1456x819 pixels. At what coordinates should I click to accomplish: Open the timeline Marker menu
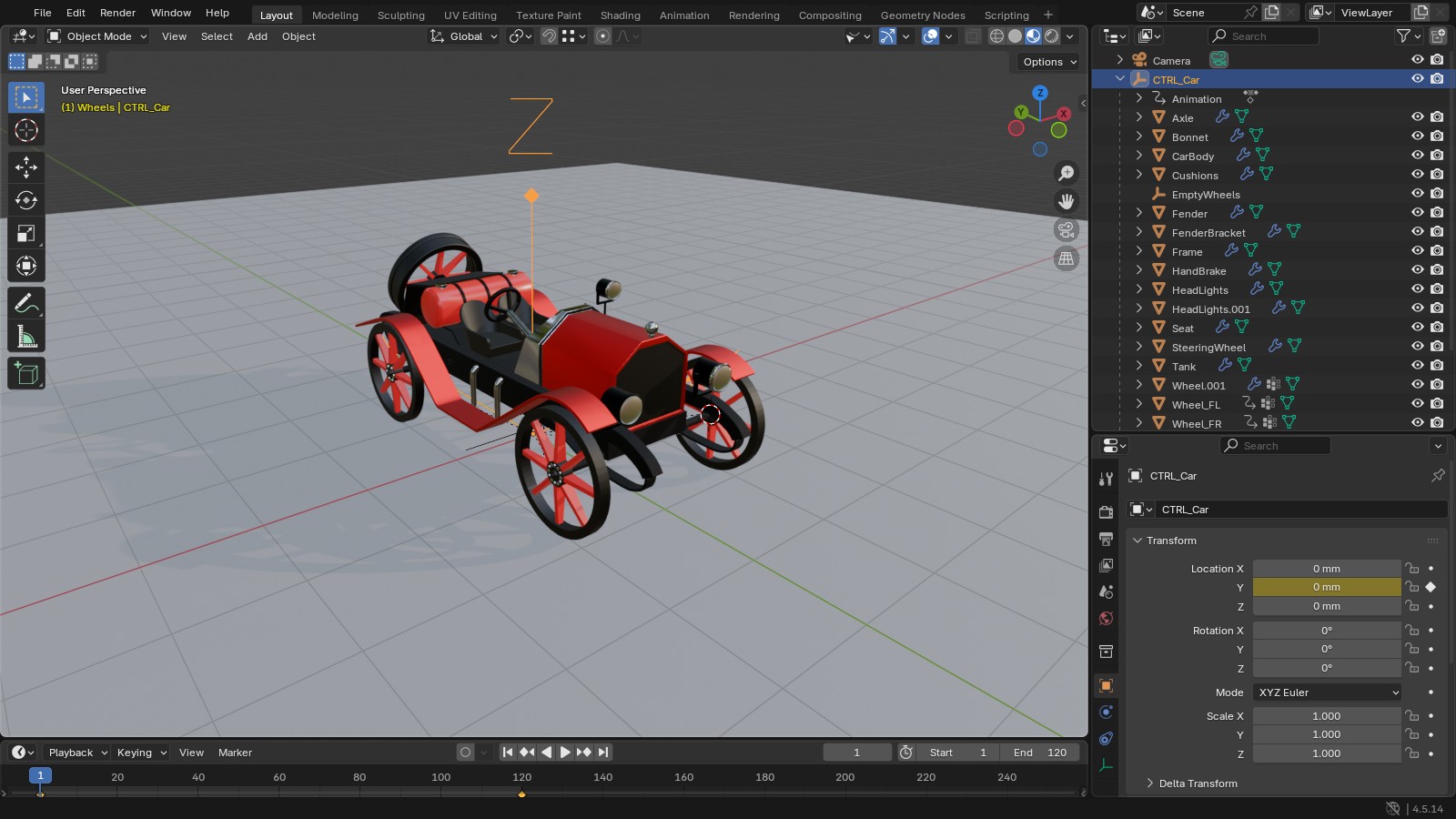pos(235,753)
